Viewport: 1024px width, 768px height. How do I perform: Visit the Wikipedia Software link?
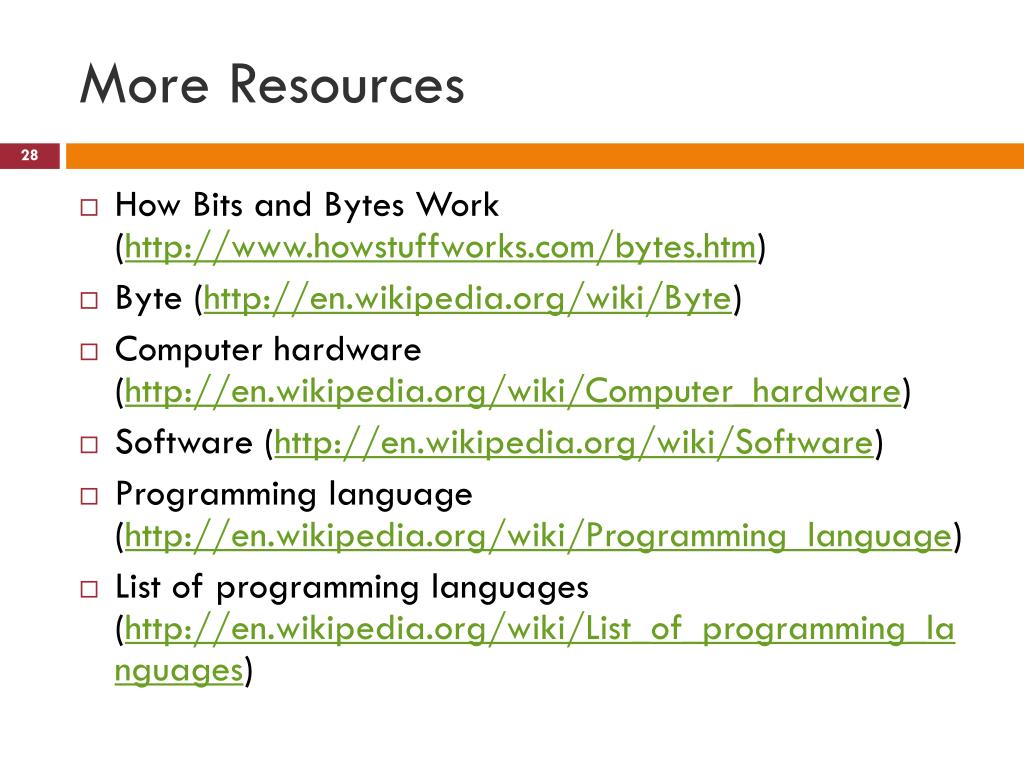pyautogui.click(x=573, y=443)
